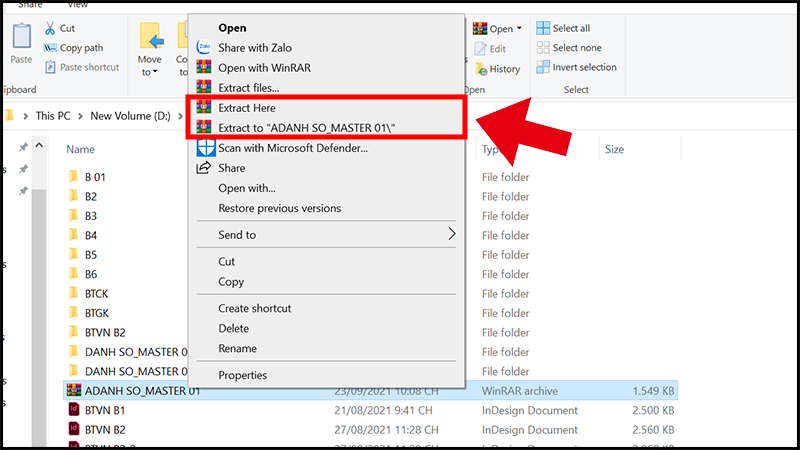The width and height of the screenshot is (800, 450).
Task: Choose Extract files... entry
Action: click(248, 88)
